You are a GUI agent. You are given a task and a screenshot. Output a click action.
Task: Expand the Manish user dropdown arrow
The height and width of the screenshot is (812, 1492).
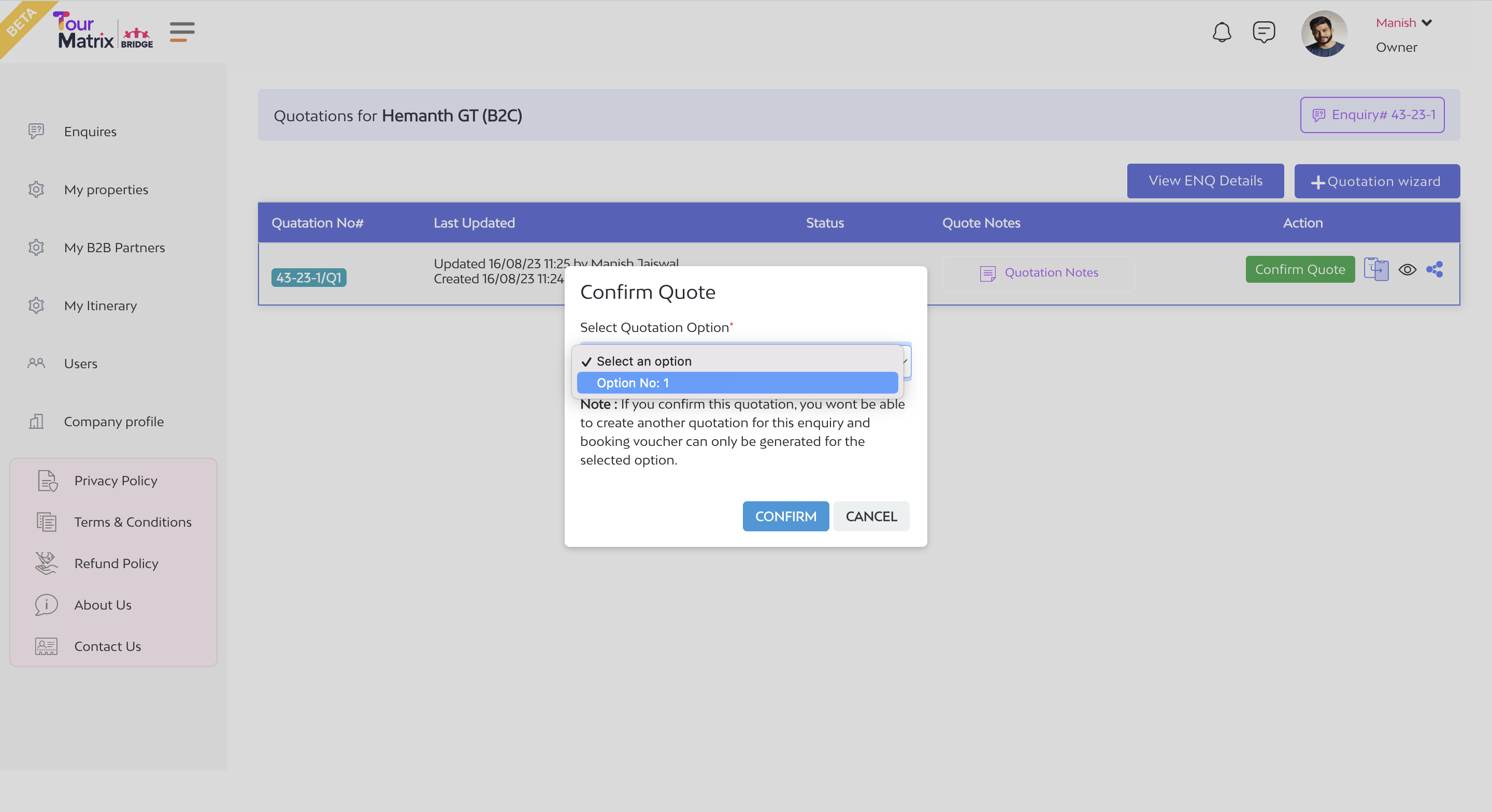click(1427, 23)
